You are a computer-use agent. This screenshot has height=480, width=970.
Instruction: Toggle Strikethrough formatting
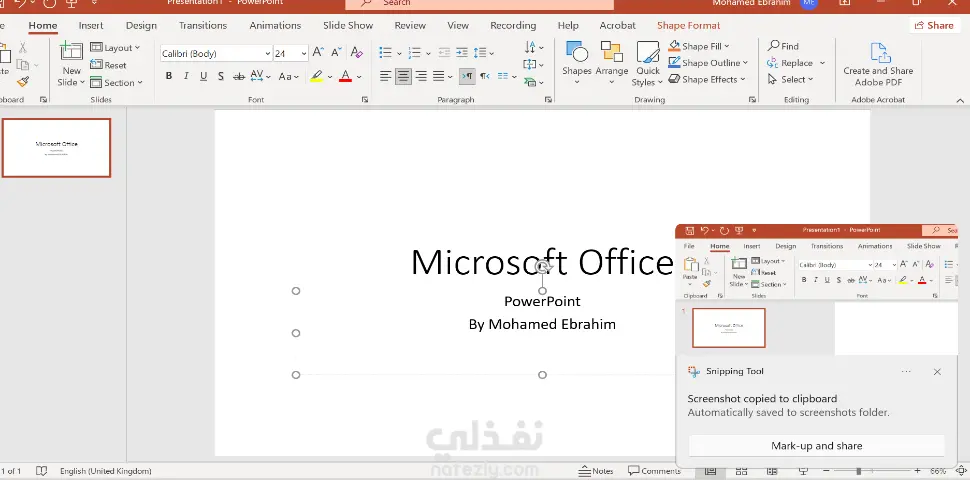point(239,77)
